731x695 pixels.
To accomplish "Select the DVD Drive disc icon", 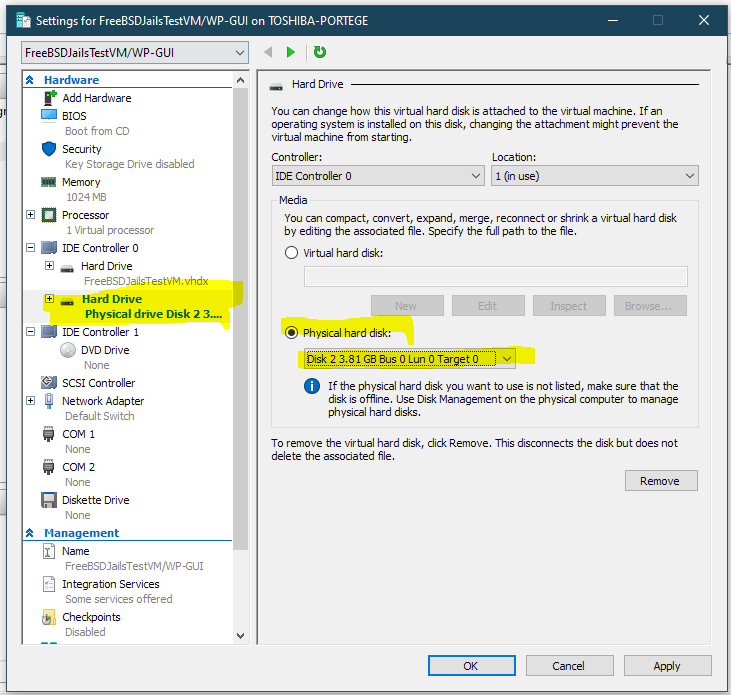I will 68,350.
